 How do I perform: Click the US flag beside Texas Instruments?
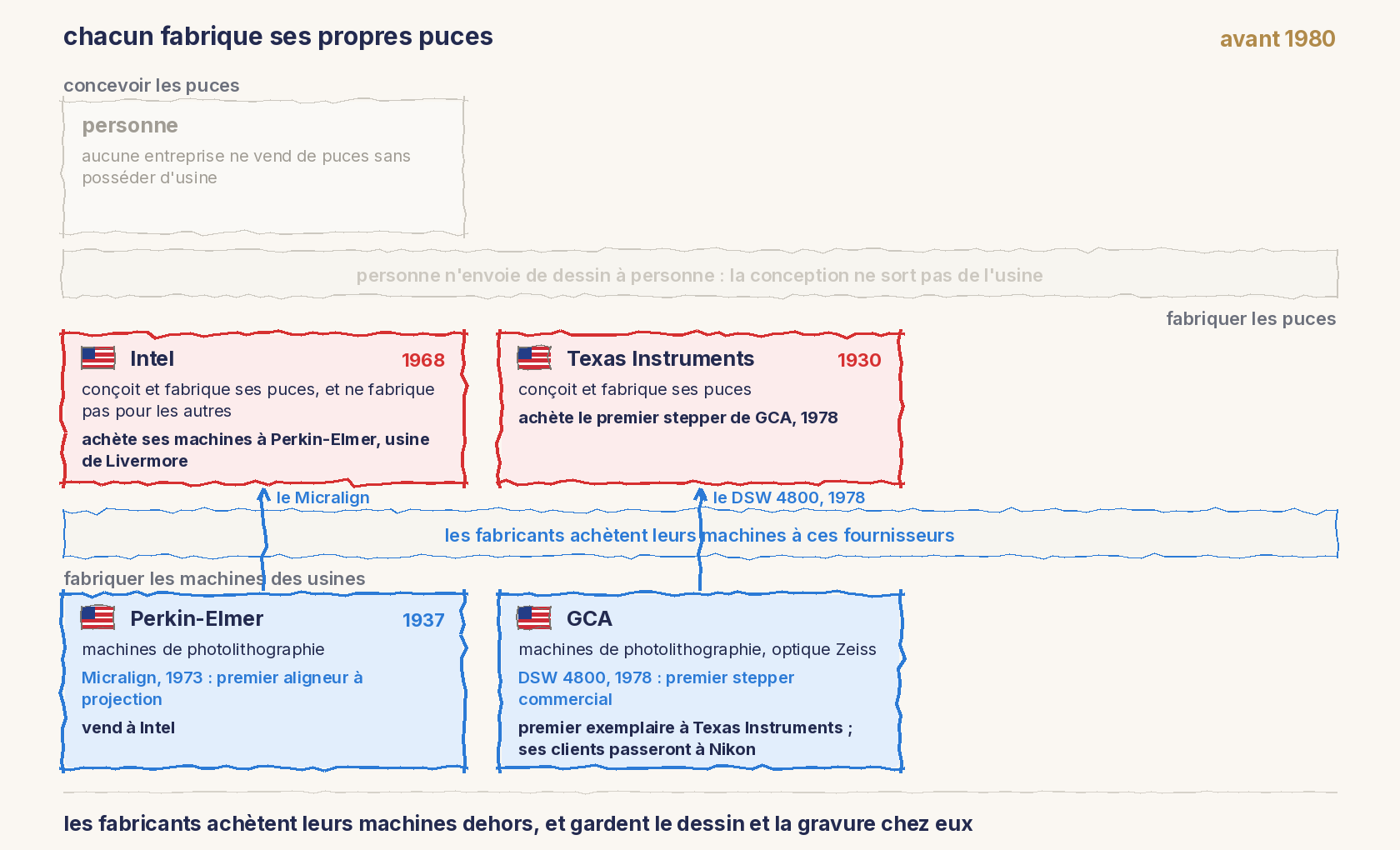[x=534, y=358]
